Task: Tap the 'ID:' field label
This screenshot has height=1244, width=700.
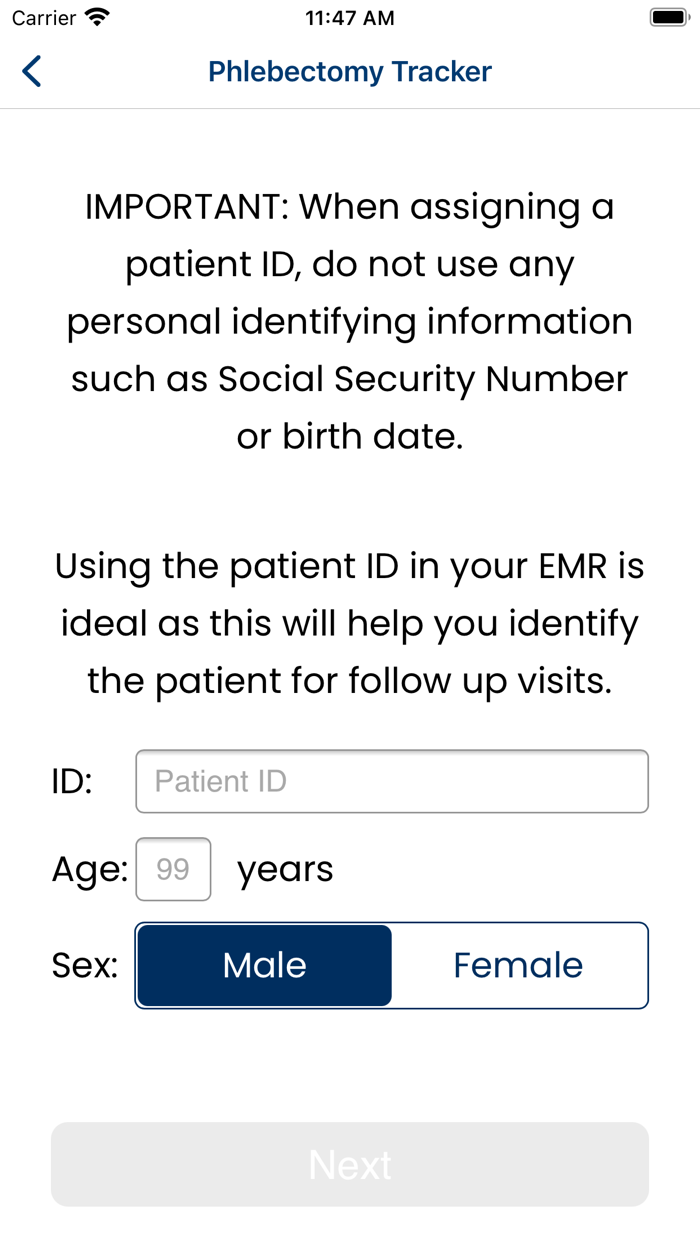Action: [x=72, y=781]
